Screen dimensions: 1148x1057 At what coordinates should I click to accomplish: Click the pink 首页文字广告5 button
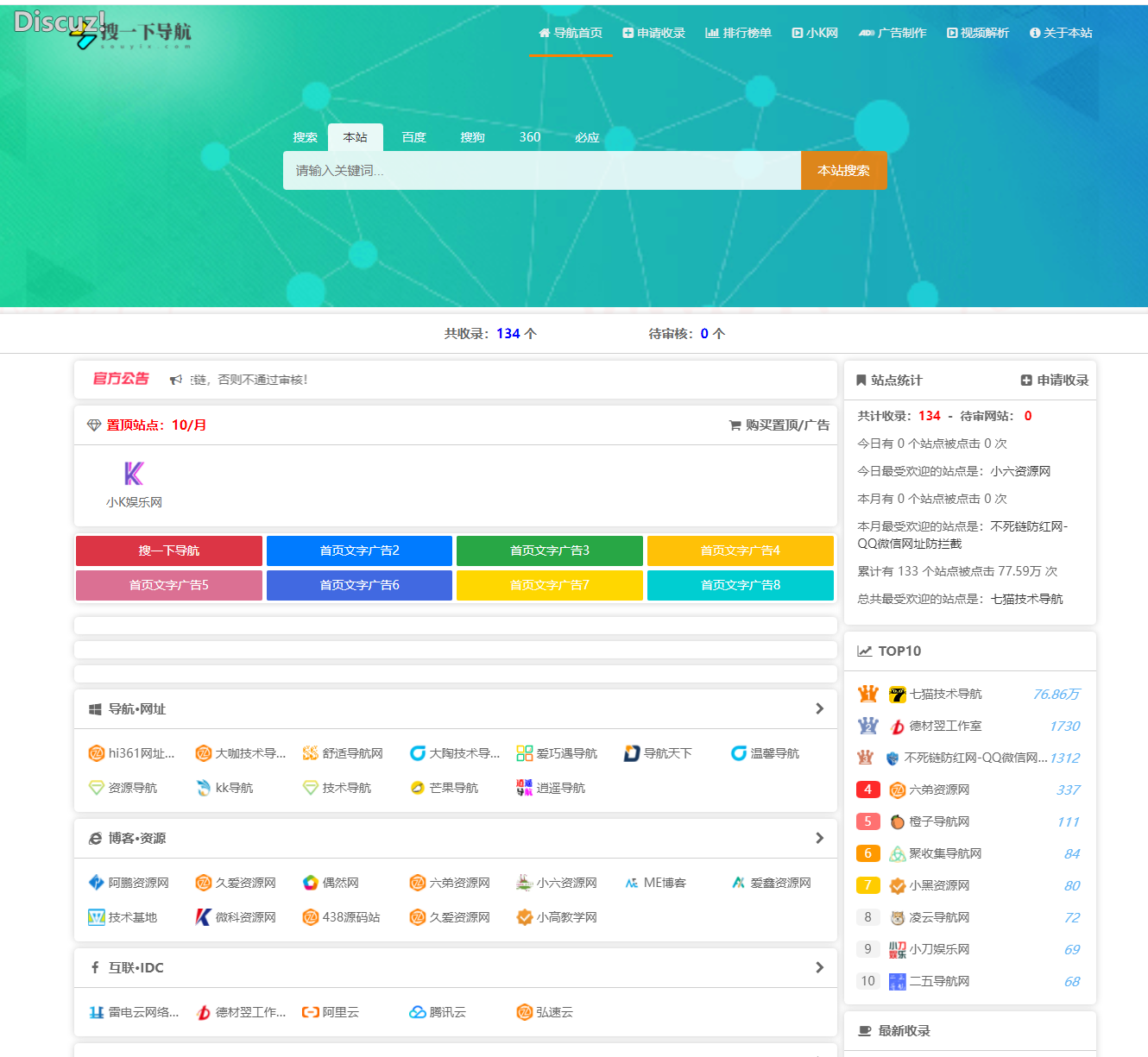pos(169,585)
